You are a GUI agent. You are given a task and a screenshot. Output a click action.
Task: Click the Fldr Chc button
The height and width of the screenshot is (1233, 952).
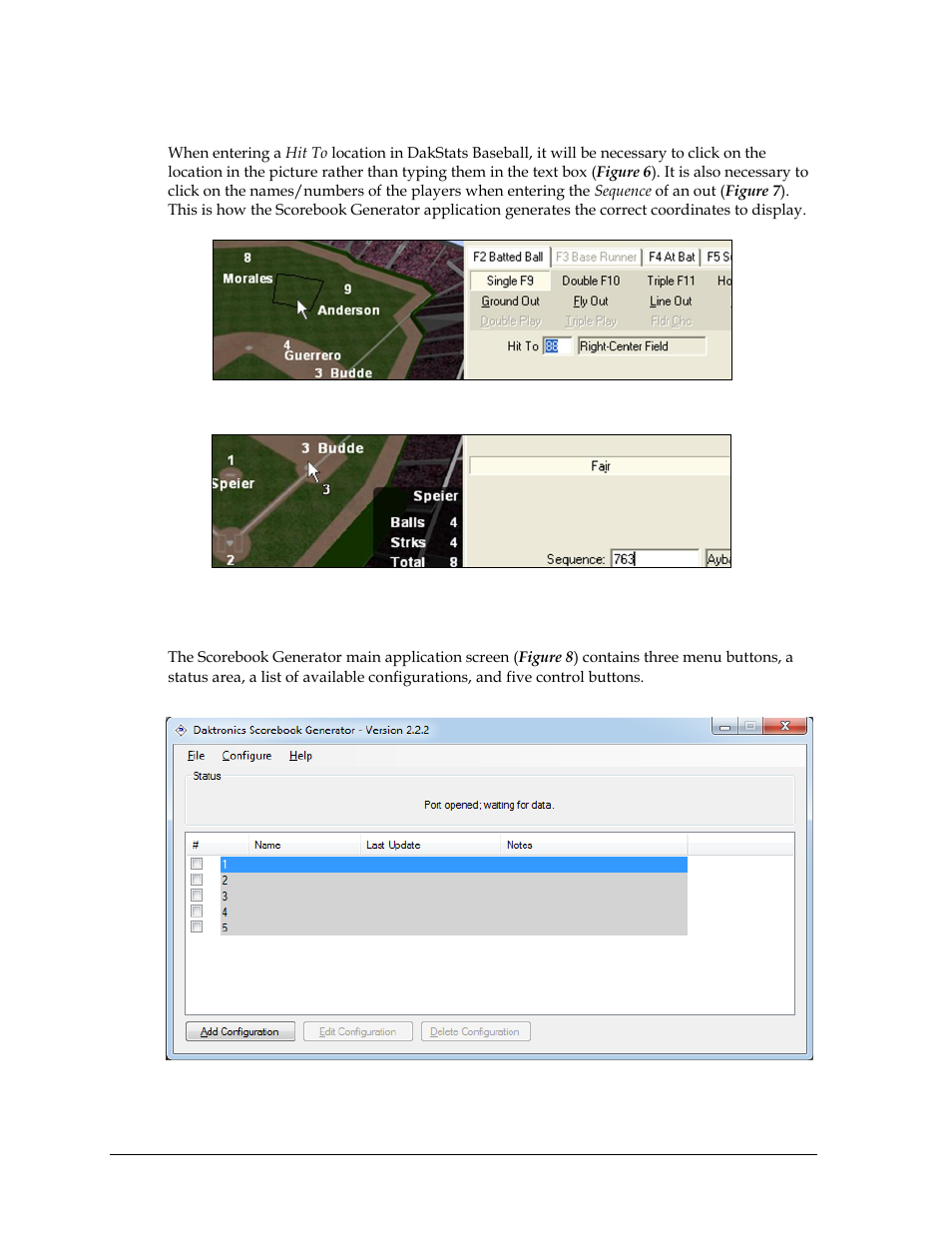click(671, 321)
